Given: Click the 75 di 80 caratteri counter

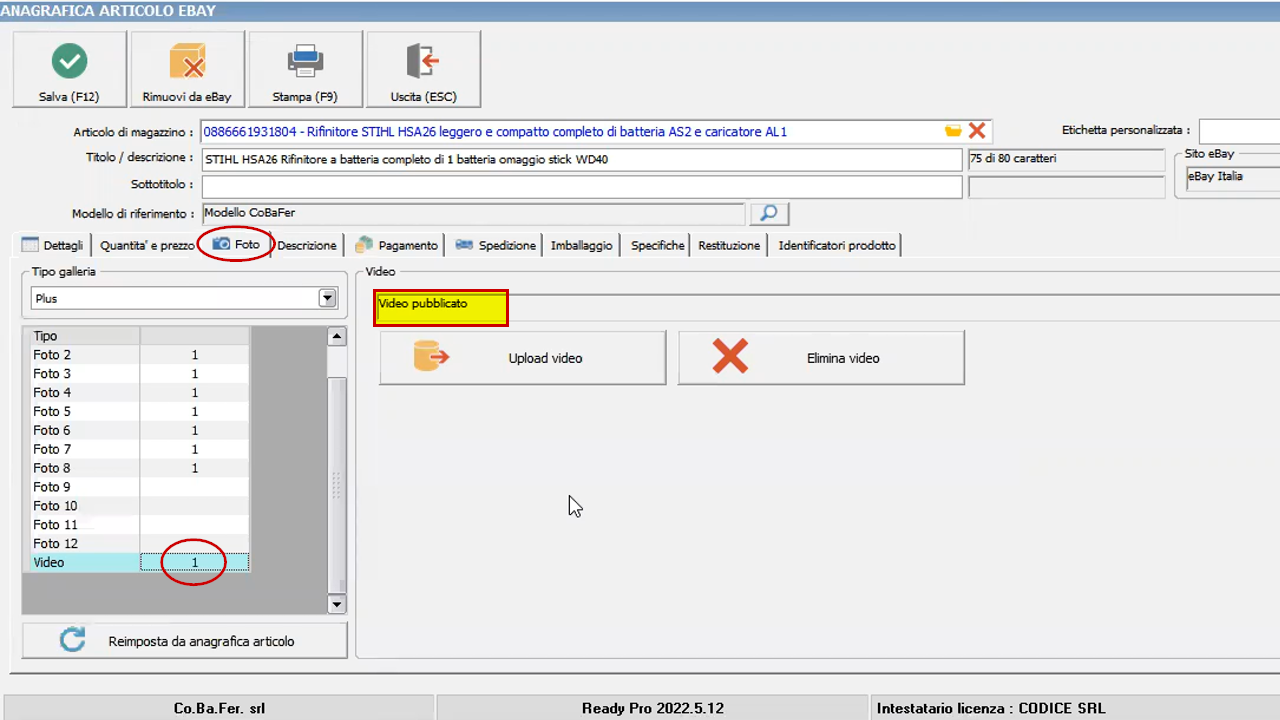Looking at the screenshot, I should (1065, 160).
